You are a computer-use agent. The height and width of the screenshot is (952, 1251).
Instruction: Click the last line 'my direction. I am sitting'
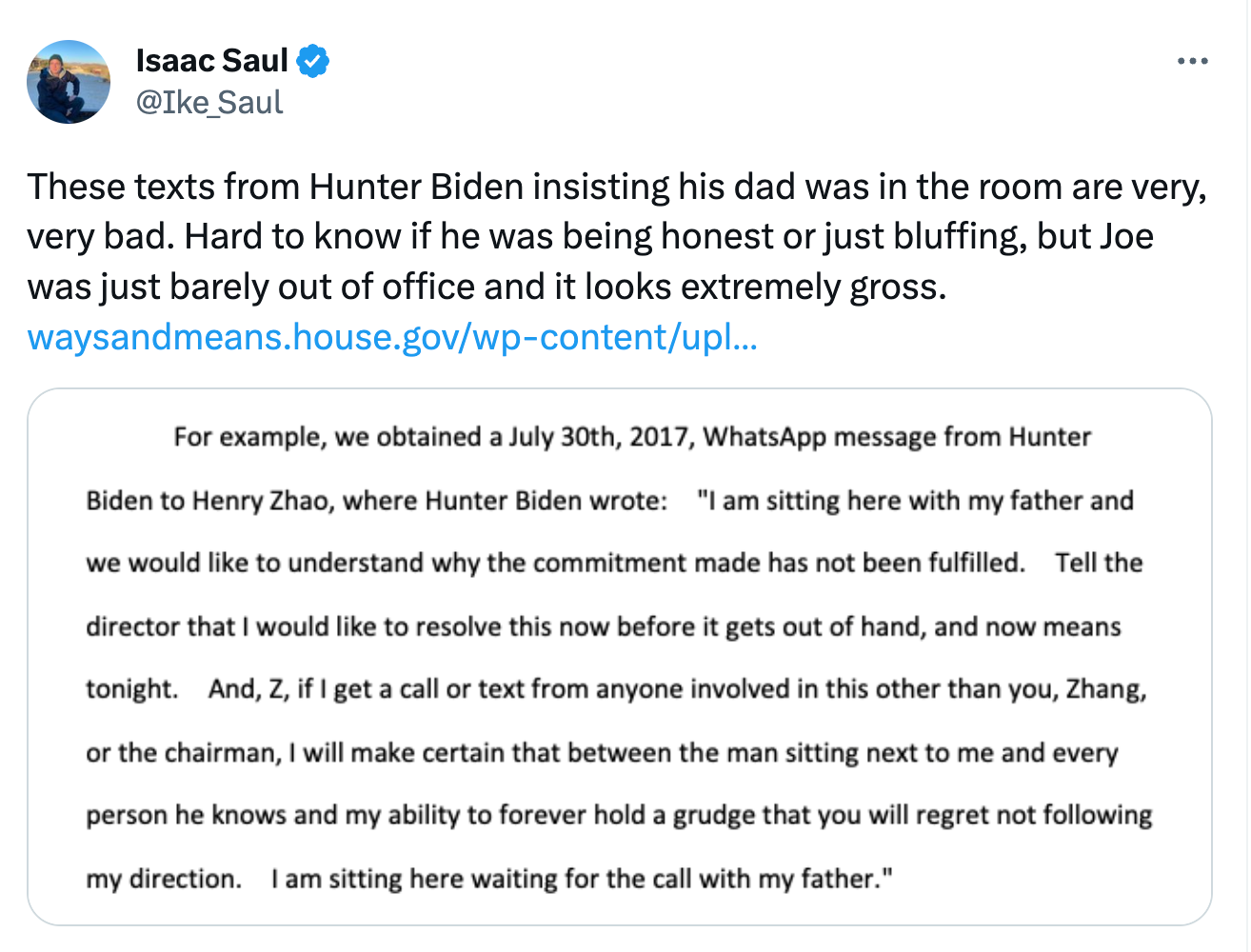tap(489, 879)
